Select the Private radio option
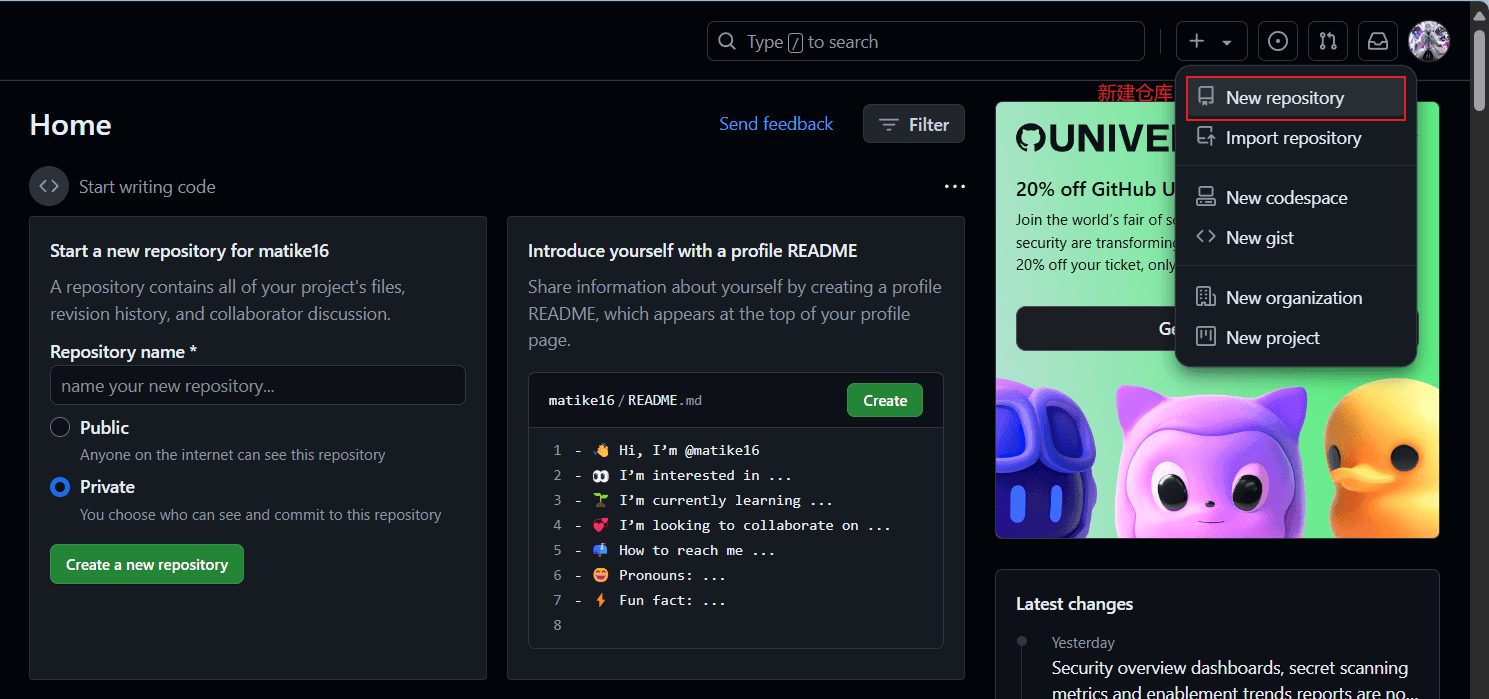The height and width of the screenshot is (699, 1489). pyautogui.click(x=60, y=487)
